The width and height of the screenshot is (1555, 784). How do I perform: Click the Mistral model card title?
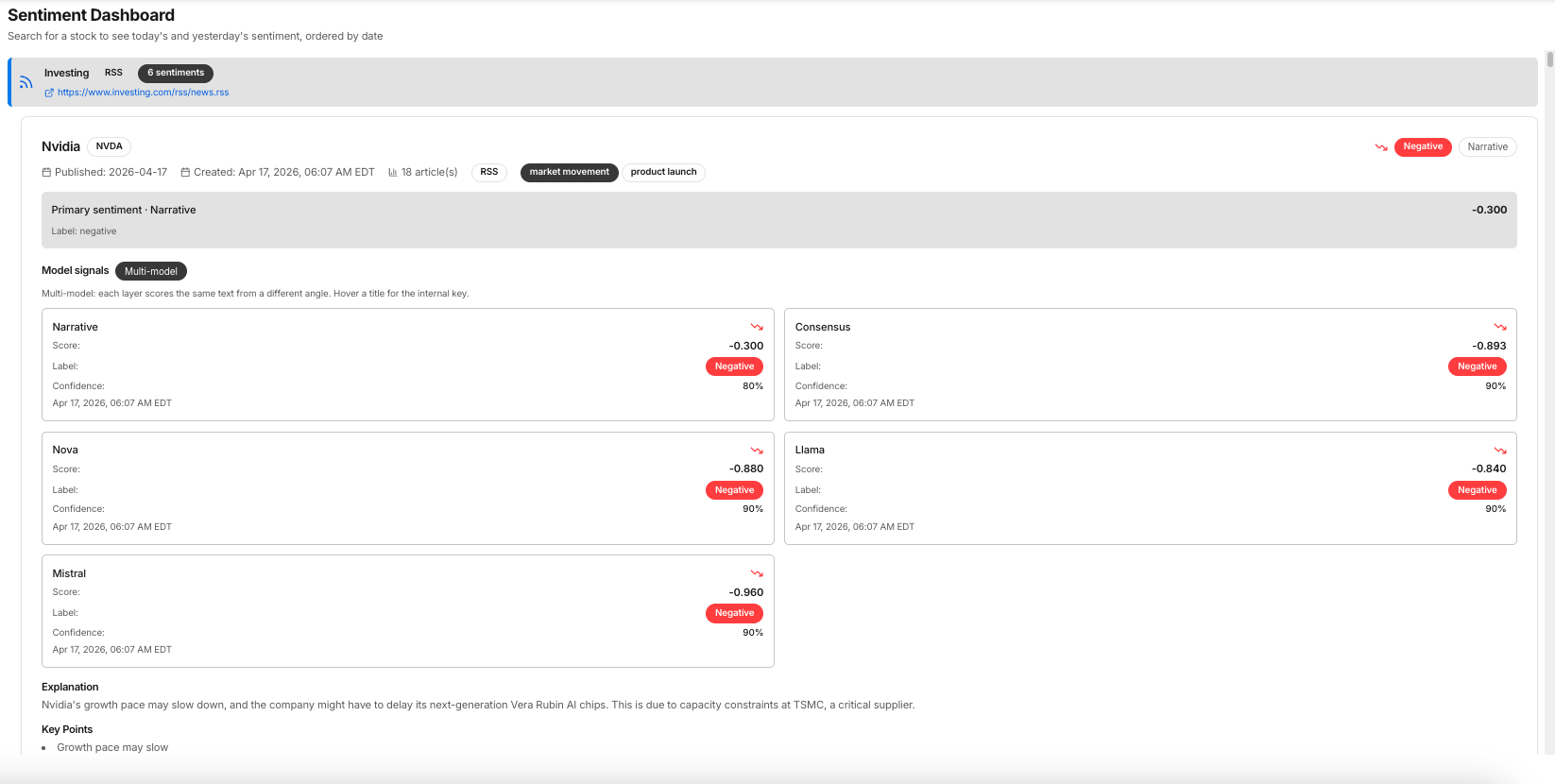click(x=69, y=573)
